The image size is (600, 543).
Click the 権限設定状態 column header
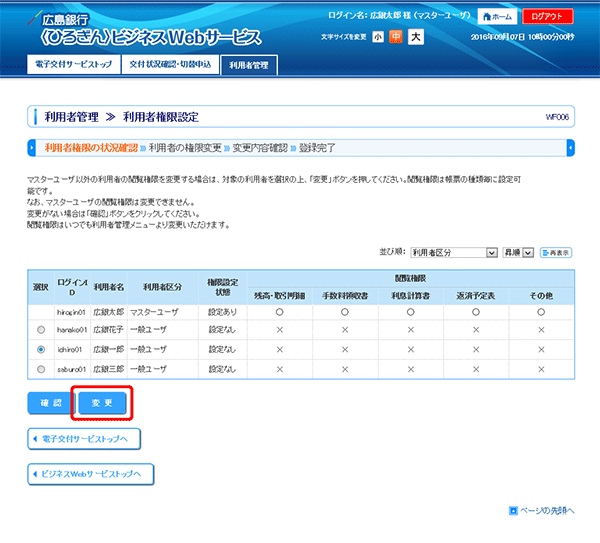tap(223, 287)
